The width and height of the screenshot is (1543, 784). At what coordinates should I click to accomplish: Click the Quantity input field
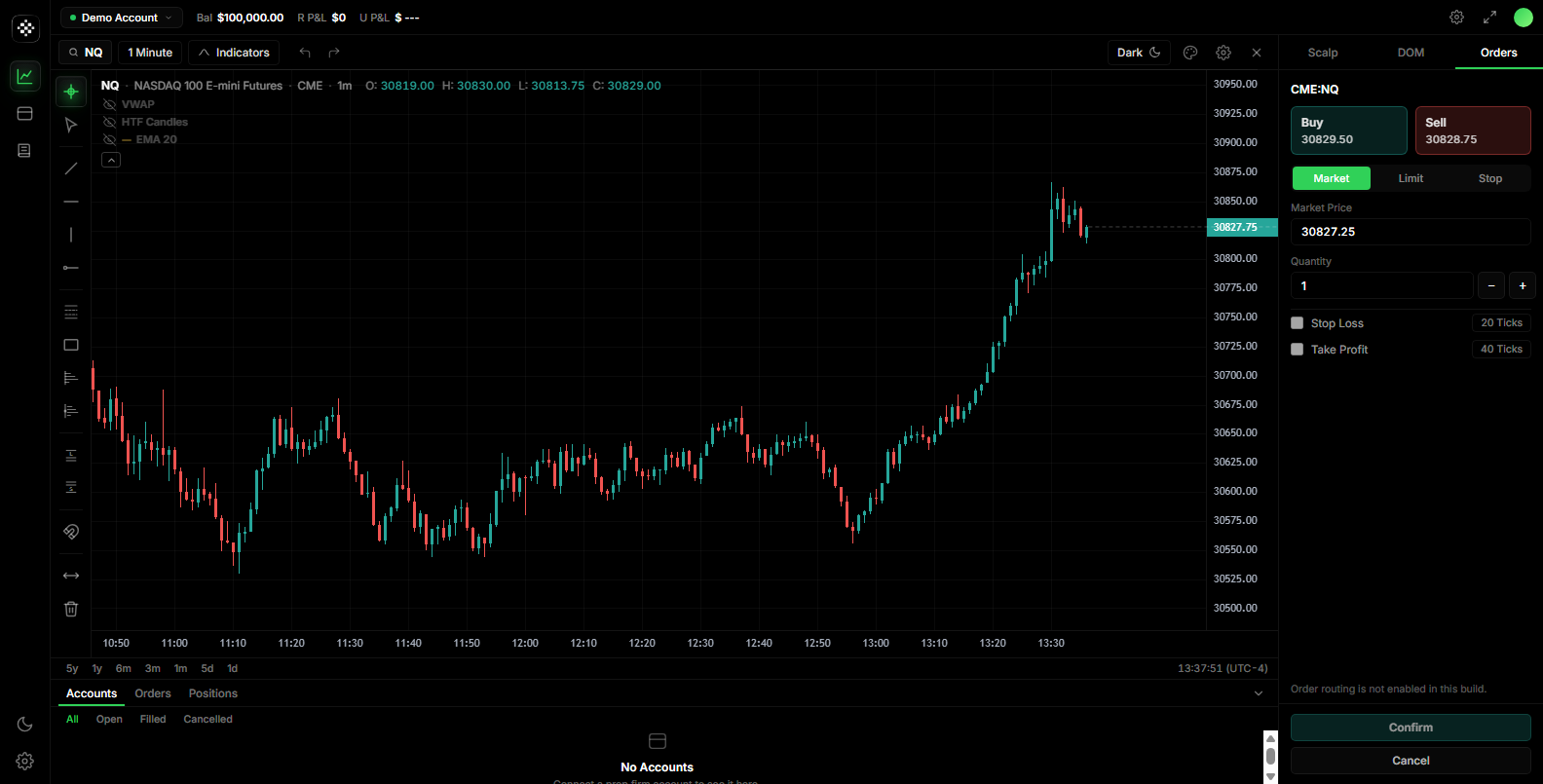[x=1381, y=285]
